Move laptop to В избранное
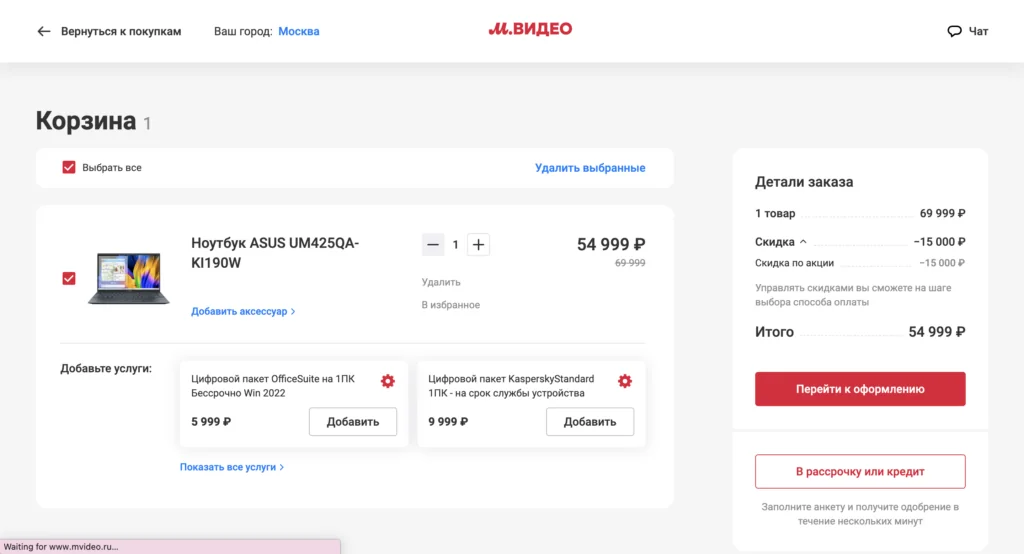The width and height of the screenshot is (1024, 554). tap(450, 305)
